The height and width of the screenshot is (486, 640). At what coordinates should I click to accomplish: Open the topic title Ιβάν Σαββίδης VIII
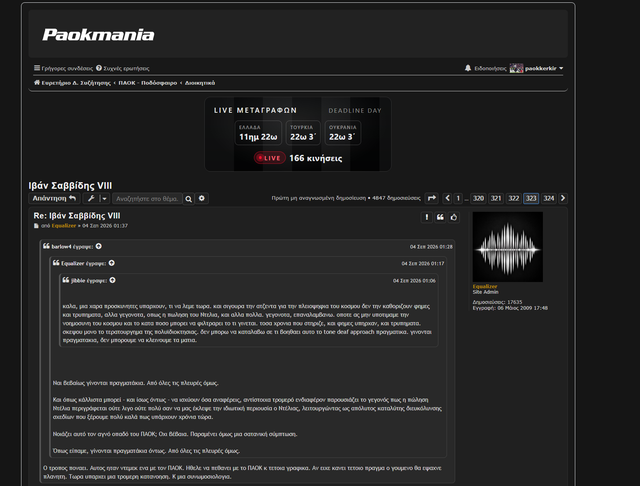click(70, 186)
